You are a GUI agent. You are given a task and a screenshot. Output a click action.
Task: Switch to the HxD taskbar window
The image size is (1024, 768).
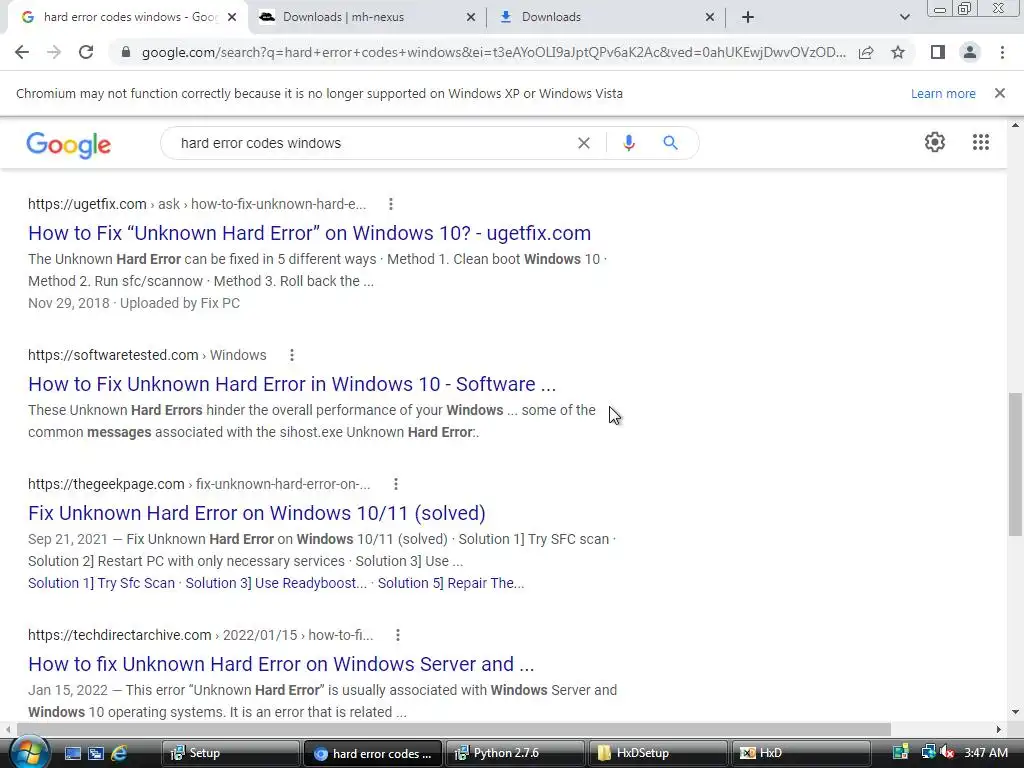(800, 753)
